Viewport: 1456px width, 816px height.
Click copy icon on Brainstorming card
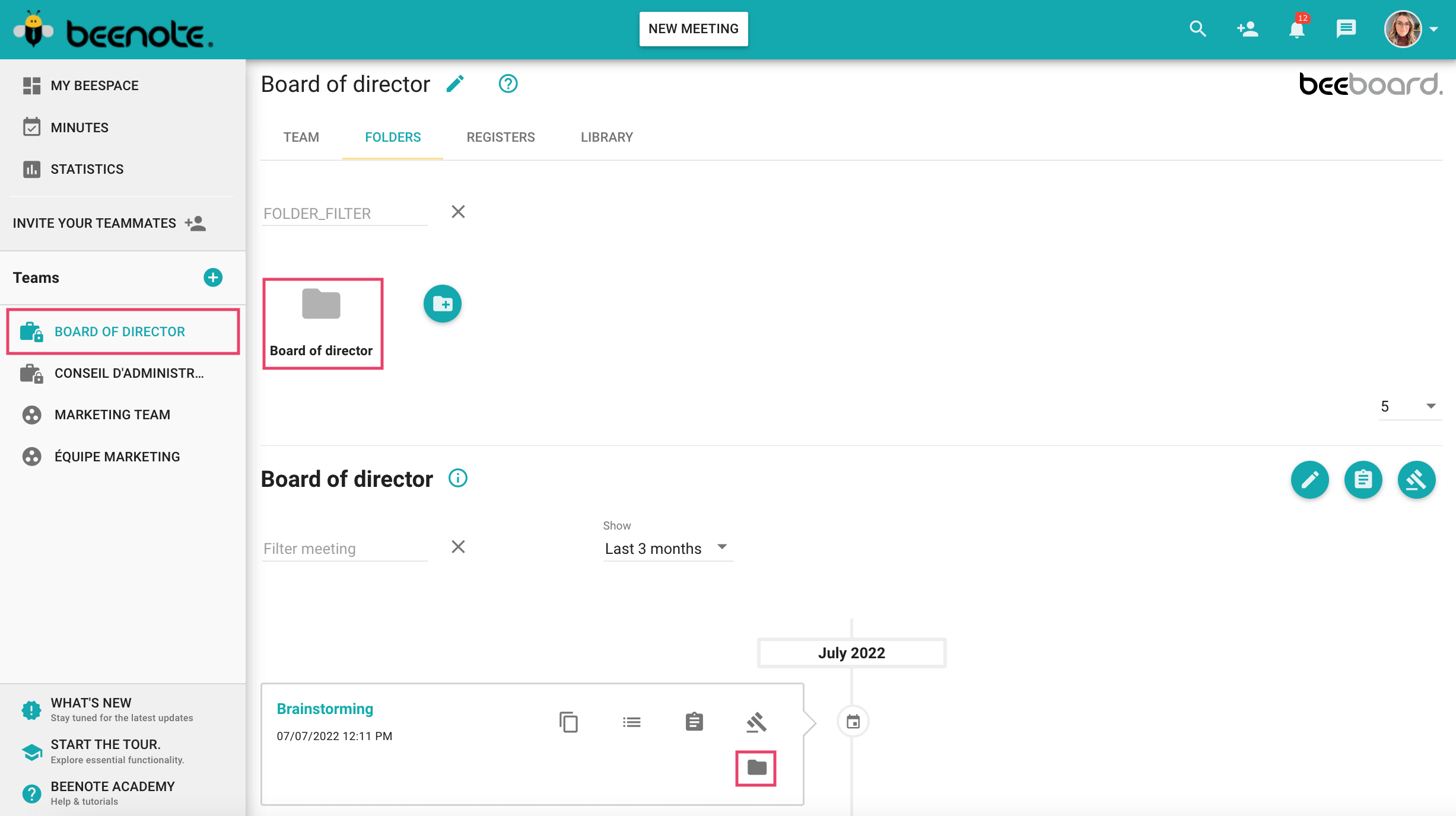[x=568, y=722]
